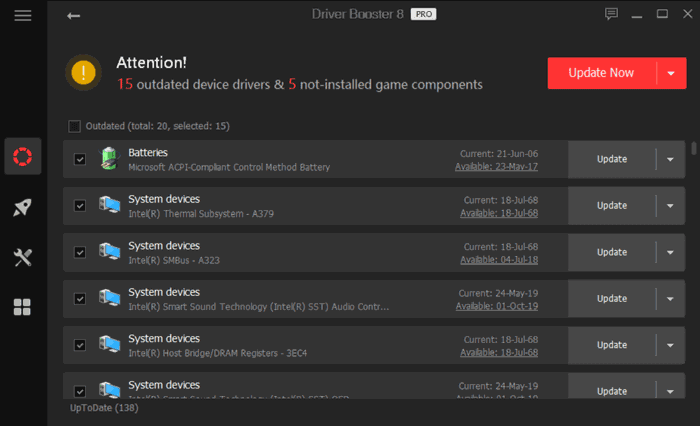
Task: Select Intel(R) Thermal Subsystem - A379 text
Action: tap(201, 214)
